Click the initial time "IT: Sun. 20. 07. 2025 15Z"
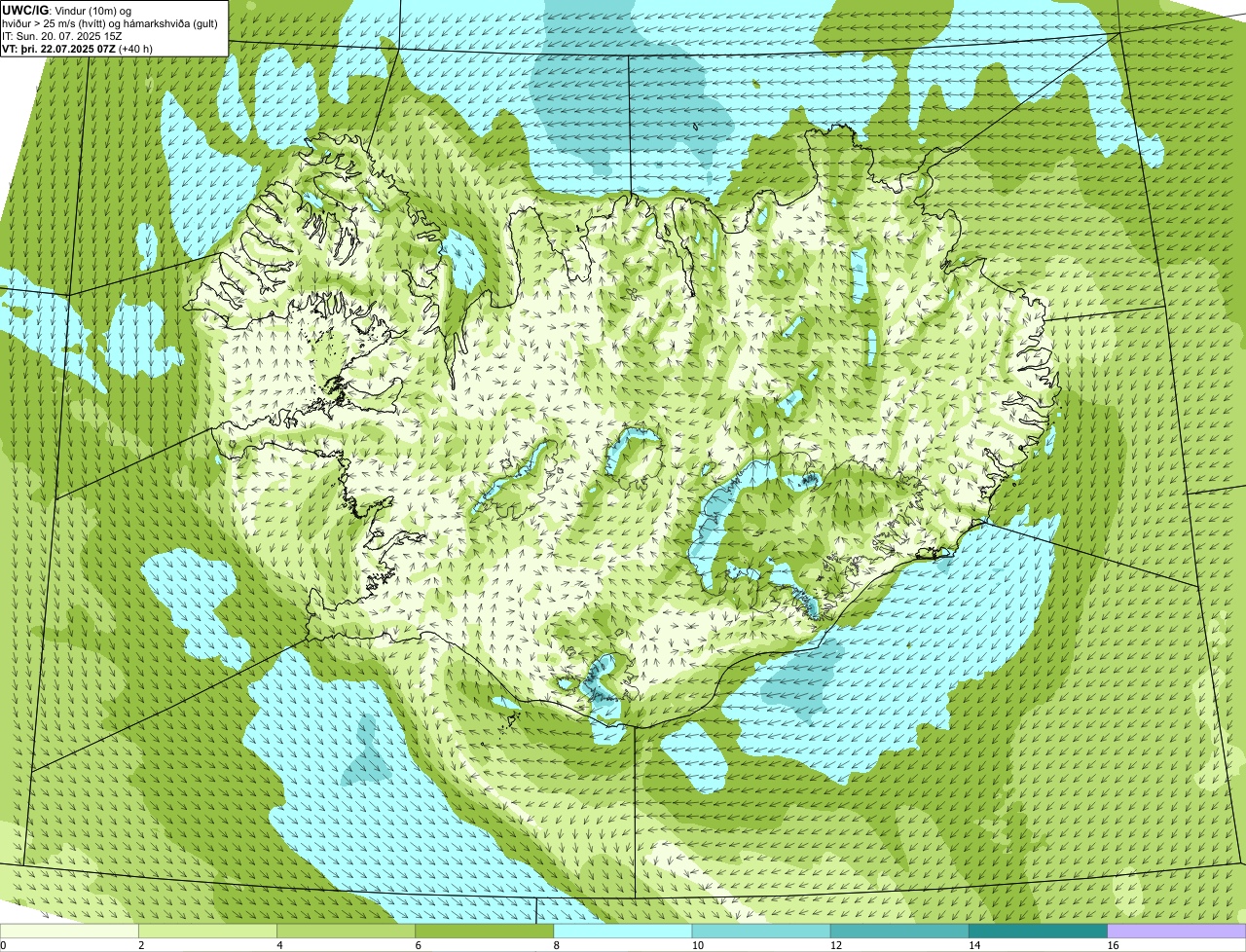1246x952 pixels. pyautogui.click(x=62, y=35)
